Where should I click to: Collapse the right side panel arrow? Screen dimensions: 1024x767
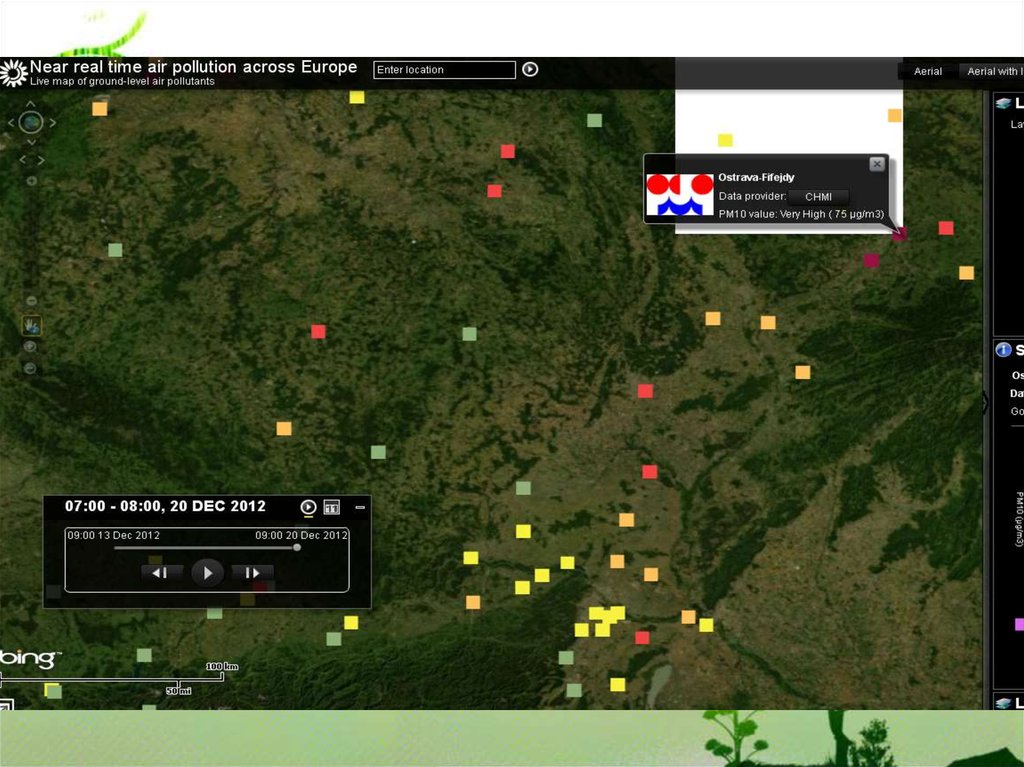pyautogui.click(x=985, y=402)
